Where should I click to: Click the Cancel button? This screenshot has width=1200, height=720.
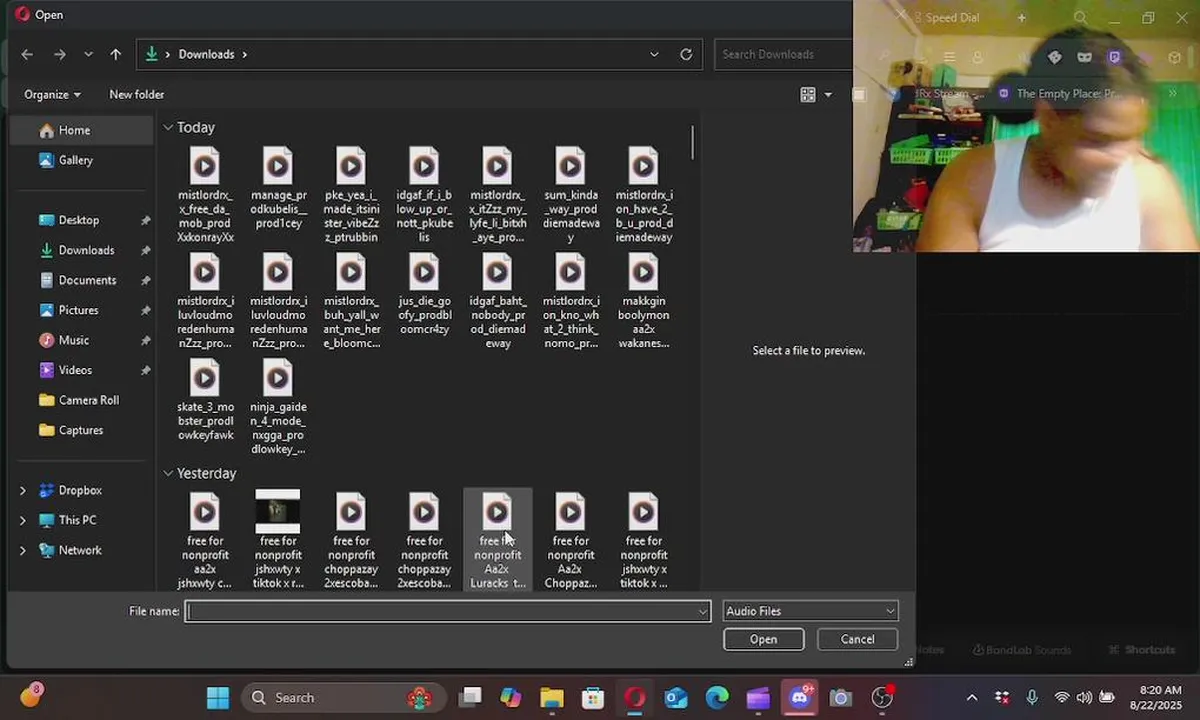857,639
